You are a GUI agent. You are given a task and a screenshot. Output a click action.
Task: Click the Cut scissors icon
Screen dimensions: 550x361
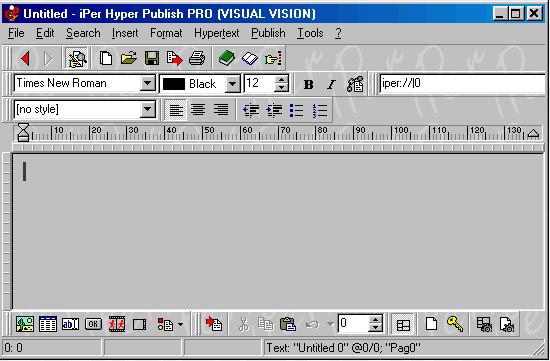243,324
